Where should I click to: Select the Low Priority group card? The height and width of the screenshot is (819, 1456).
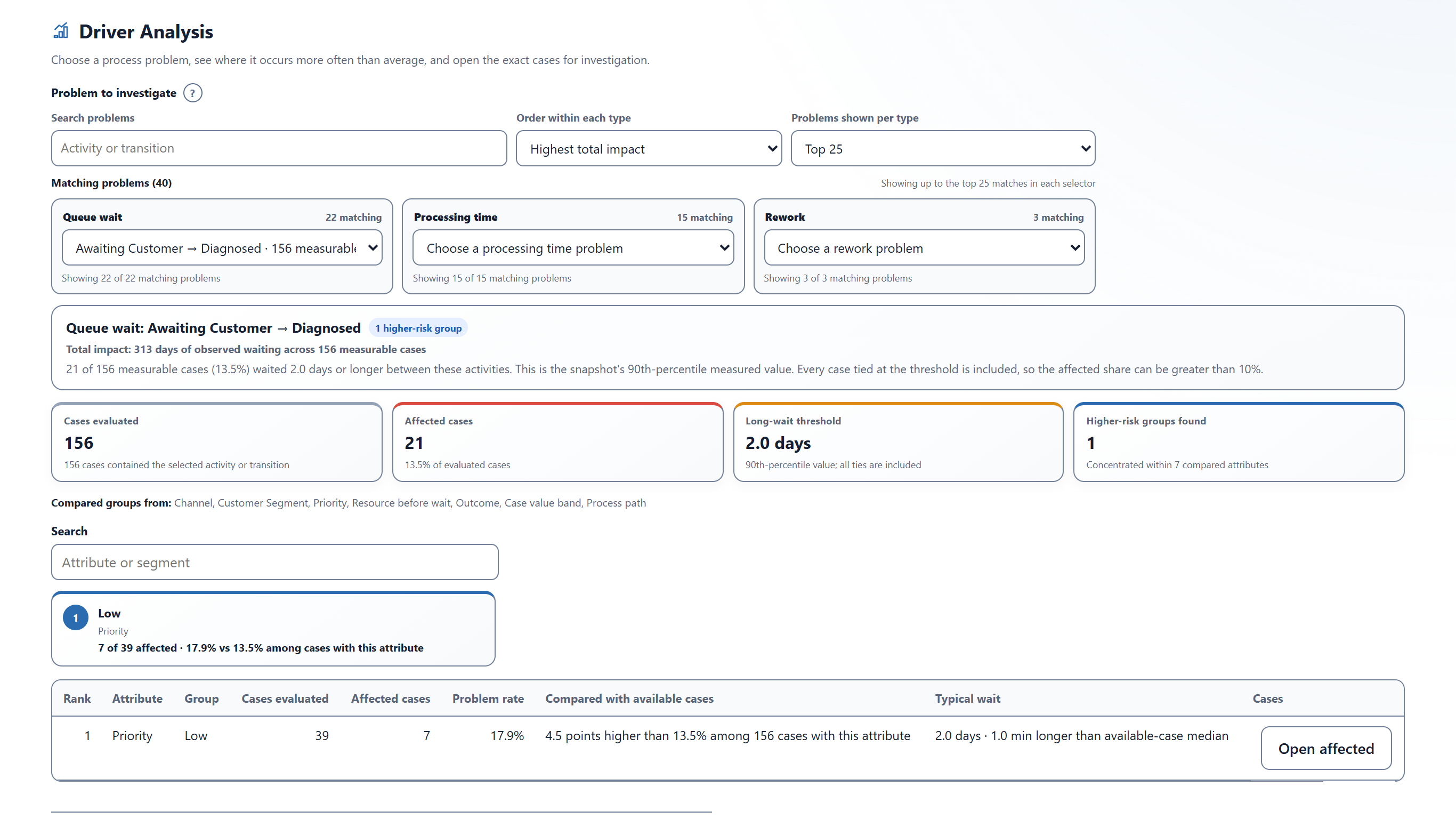273,629
